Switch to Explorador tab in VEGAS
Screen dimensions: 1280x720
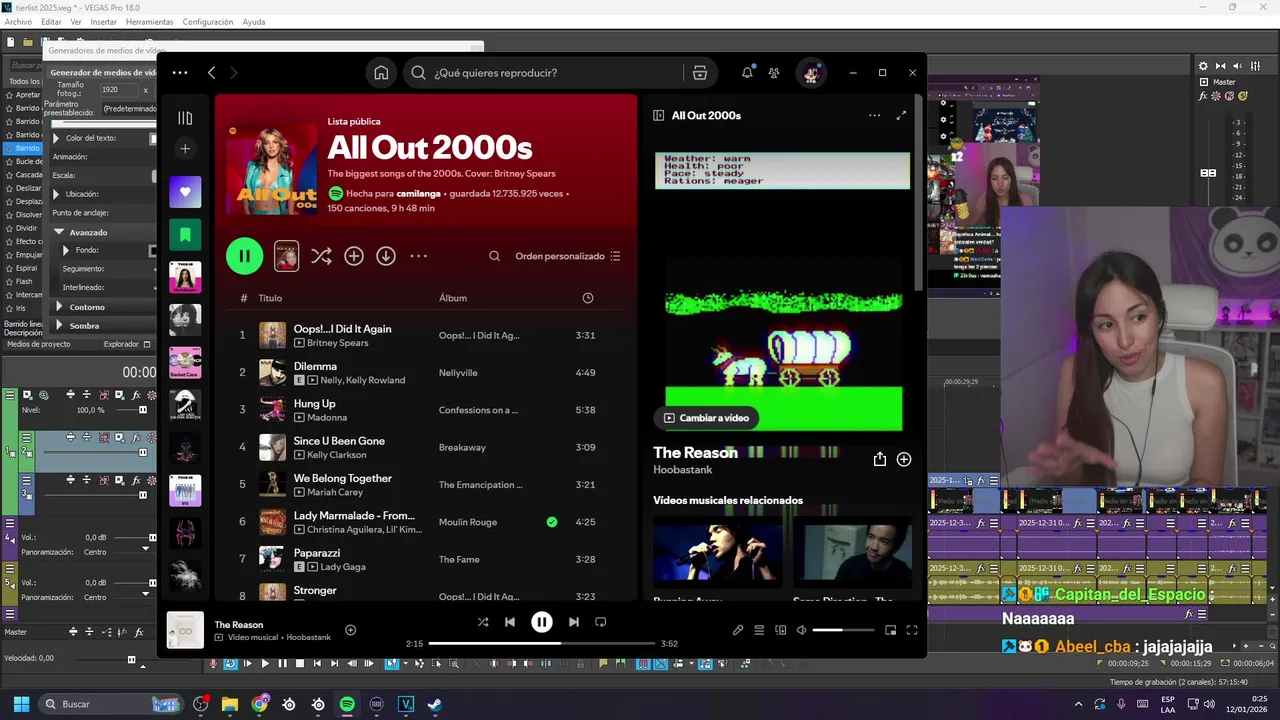point(121,344)
